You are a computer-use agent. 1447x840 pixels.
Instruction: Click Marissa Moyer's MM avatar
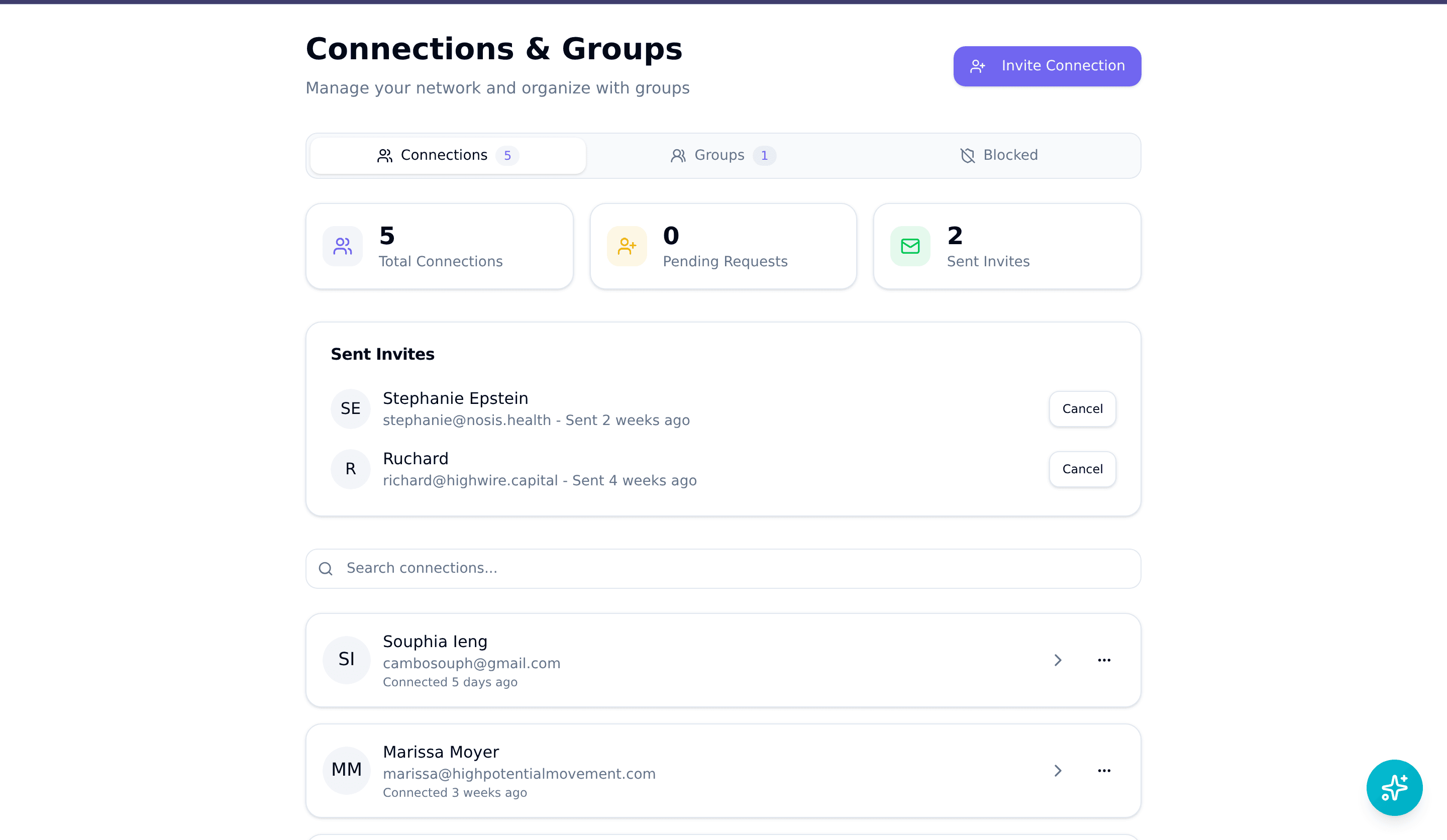pyautogui.click(x=346, y=770)
